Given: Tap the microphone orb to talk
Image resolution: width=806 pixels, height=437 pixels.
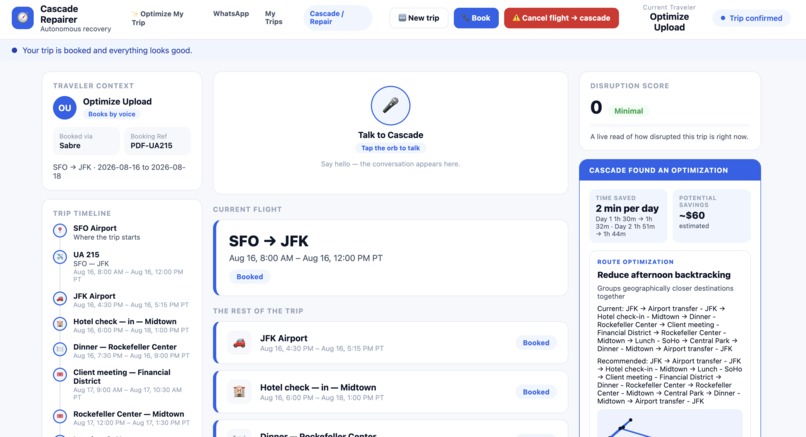Looking at the screenshot, I should [390, 105].
